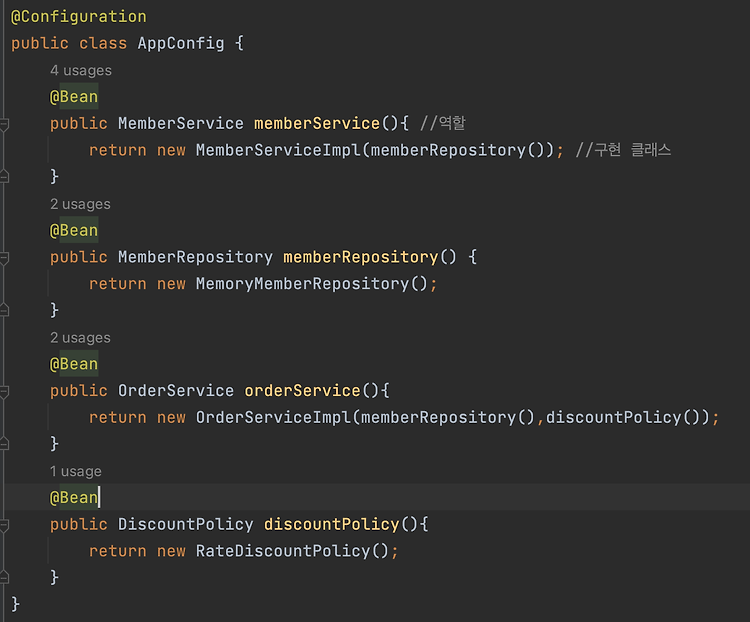Click fold end marker after OrderServiceImpl return
This screenshot has width=750, height=622.
(4, 444)
